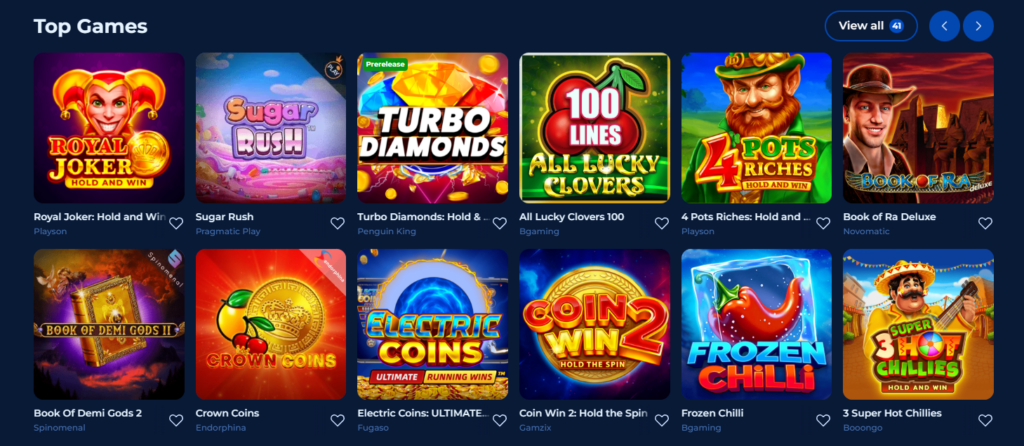This screenshot has height=446, width=1024.
Task: Click heart icon for Book Of Demi Gods 2
Action: point(176,420)
